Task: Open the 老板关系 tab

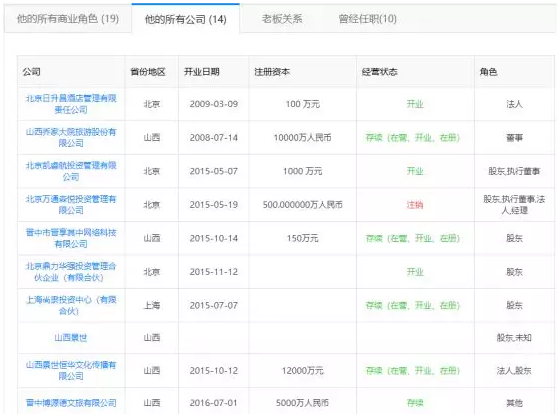Action: tap(282, 19)
